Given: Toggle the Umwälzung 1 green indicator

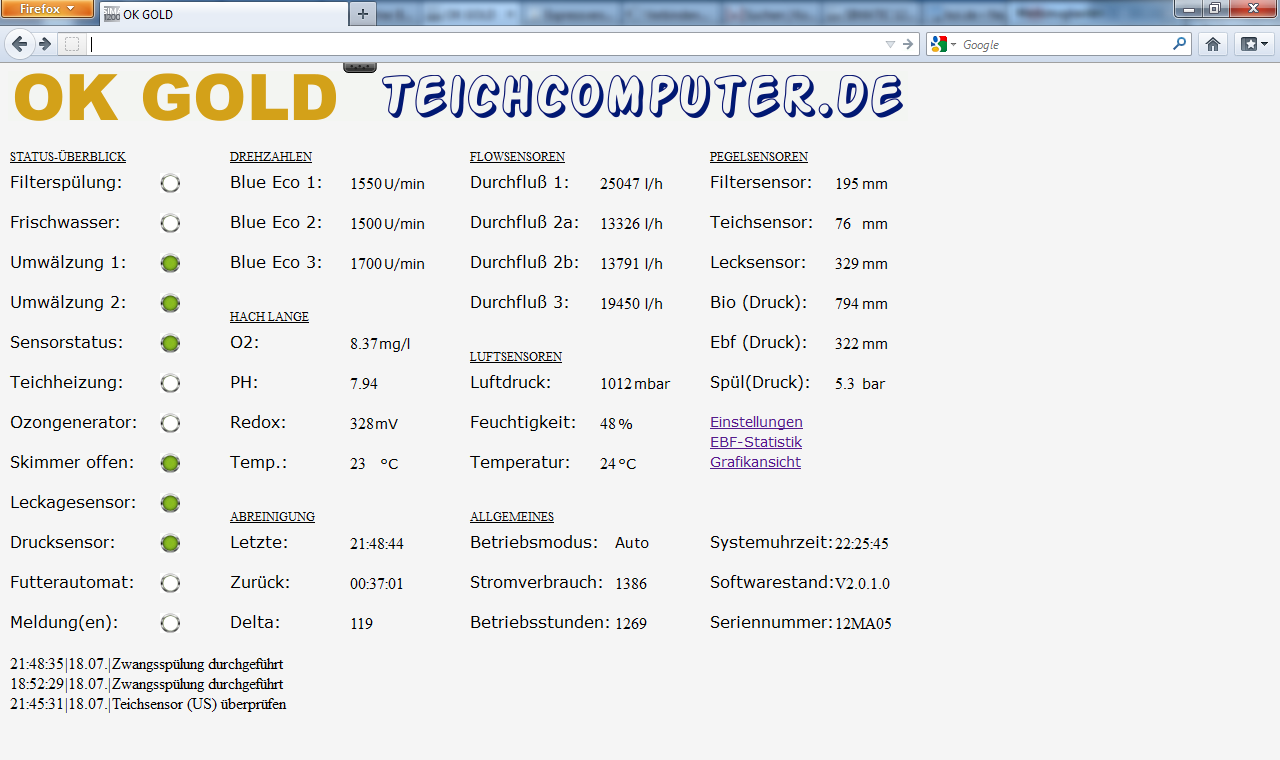Looking at the screenshot, I should pos(170,263).
